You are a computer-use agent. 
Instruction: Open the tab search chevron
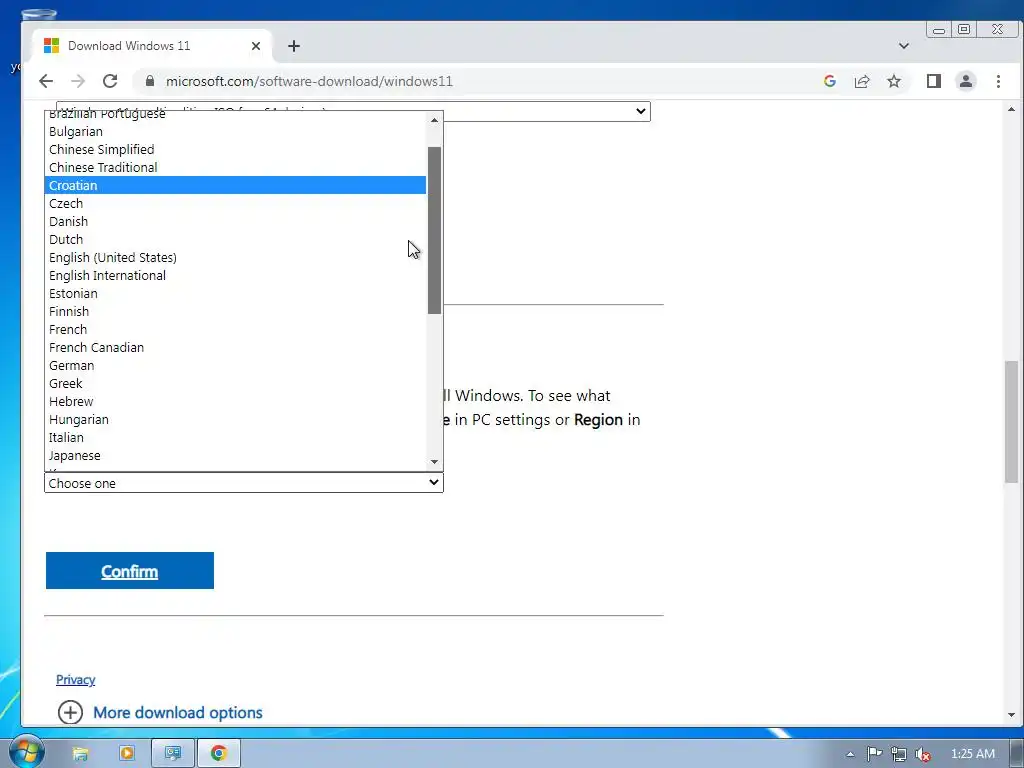point(904,46)
